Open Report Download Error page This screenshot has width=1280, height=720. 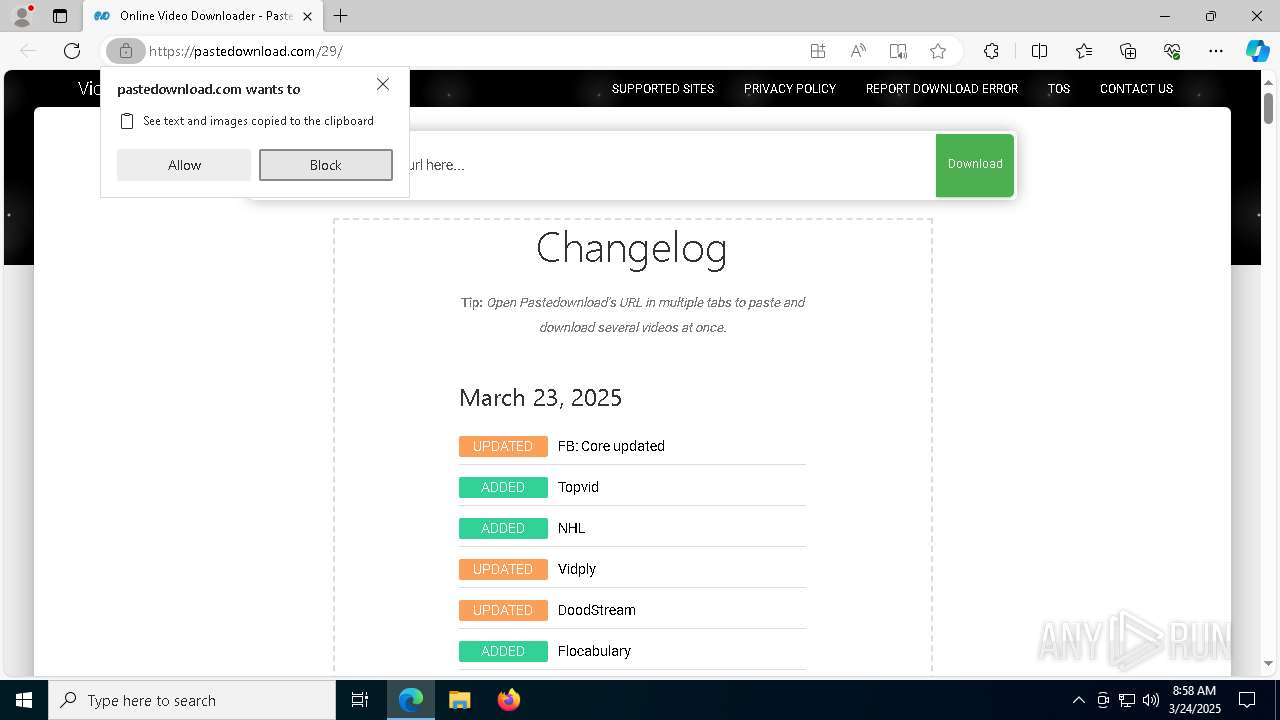(x=942, y=89)
